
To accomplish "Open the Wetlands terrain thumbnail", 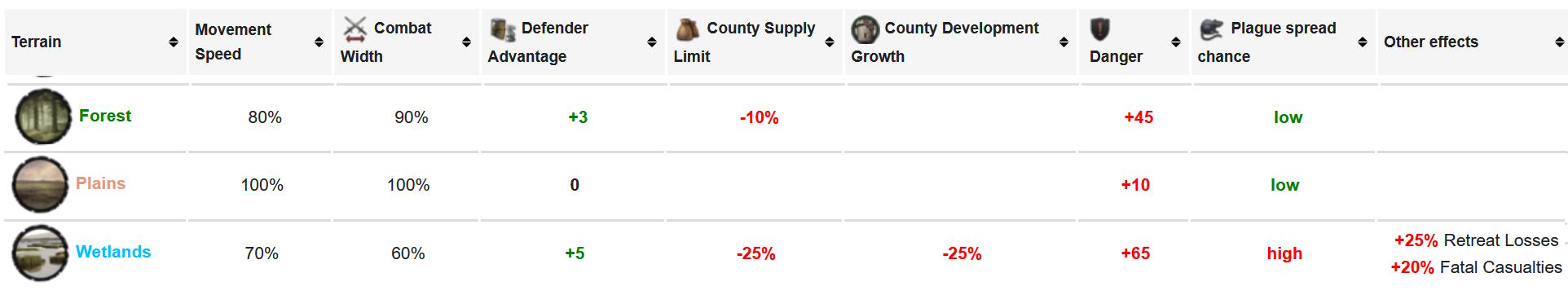I will click(x=40, y=253).
